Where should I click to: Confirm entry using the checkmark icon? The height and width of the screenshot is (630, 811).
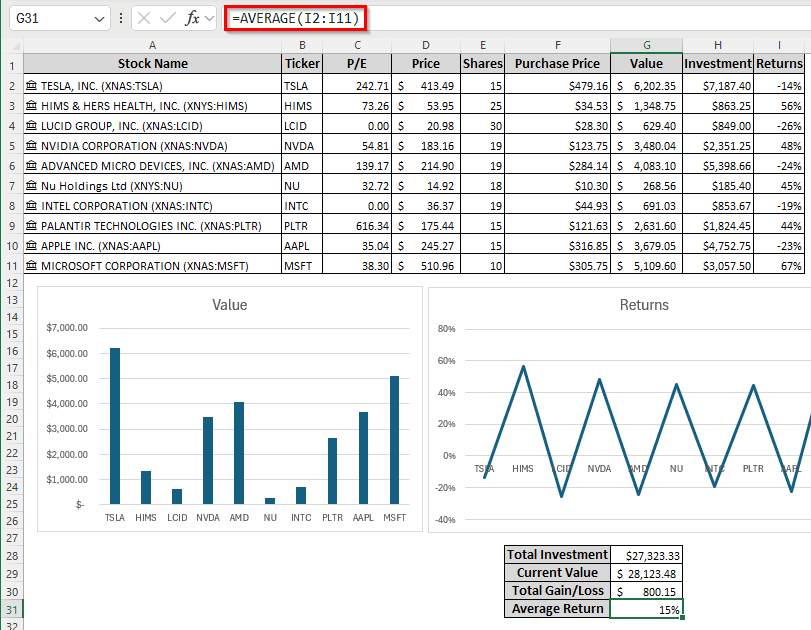point(164,18)
